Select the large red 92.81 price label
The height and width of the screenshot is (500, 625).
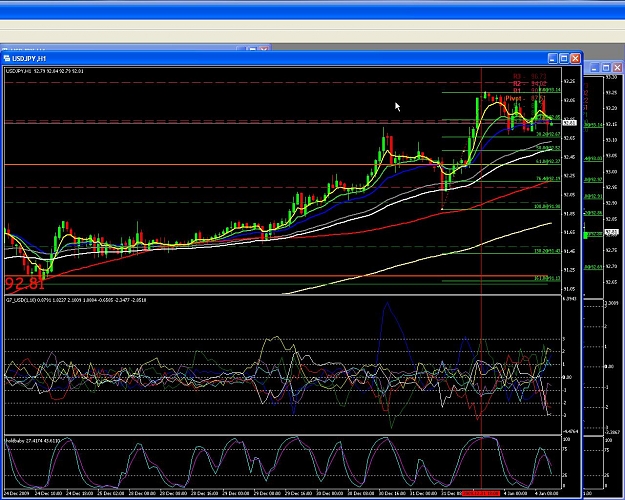25,283
